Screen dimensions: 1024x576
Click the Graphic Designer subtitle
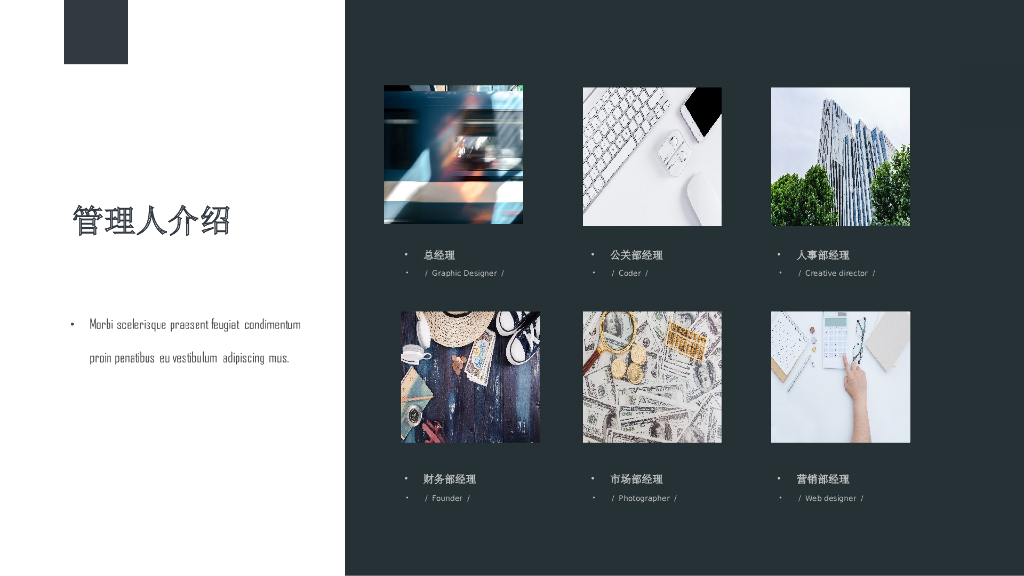point(464,274)
